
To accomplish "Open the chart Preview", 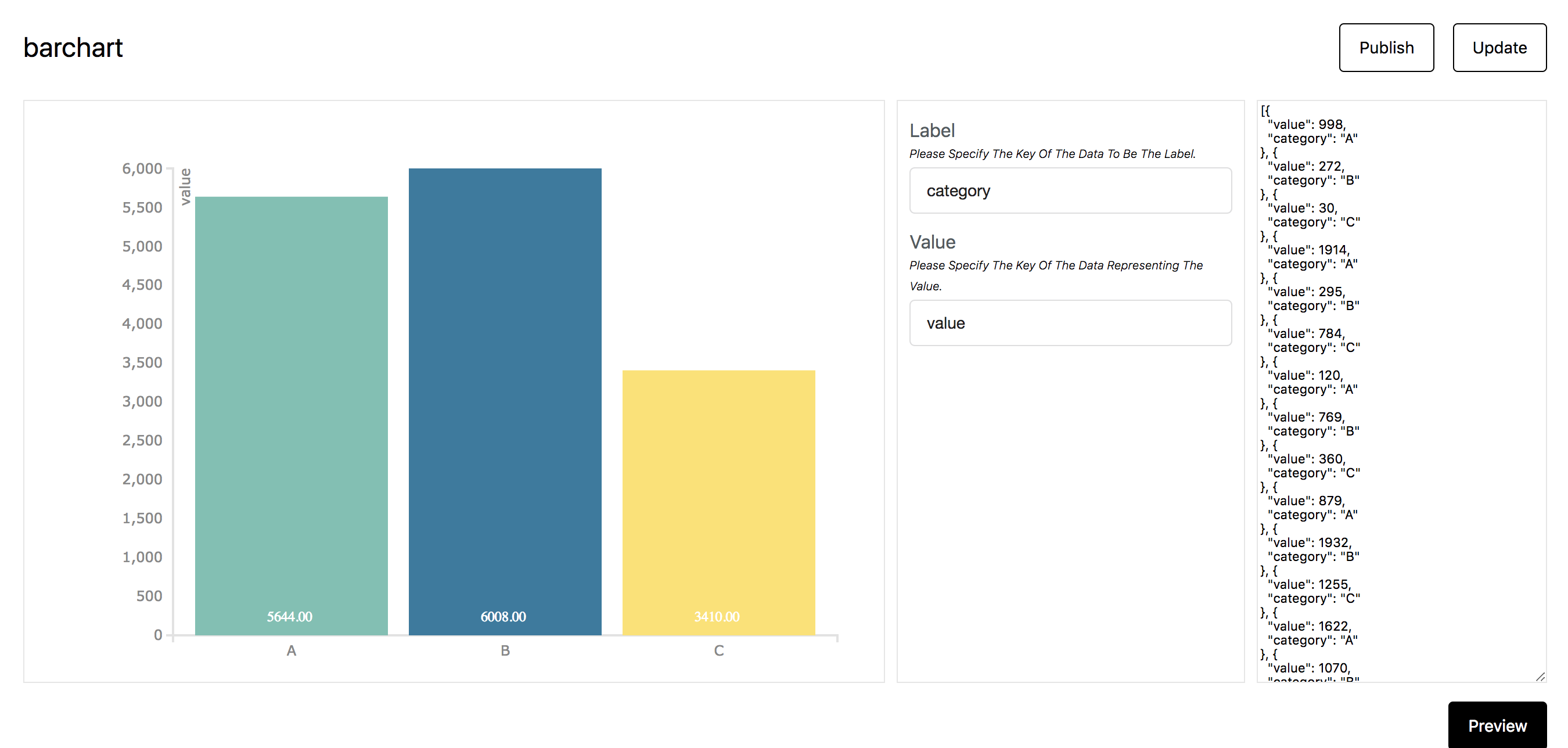I will tap(1497, 725).
